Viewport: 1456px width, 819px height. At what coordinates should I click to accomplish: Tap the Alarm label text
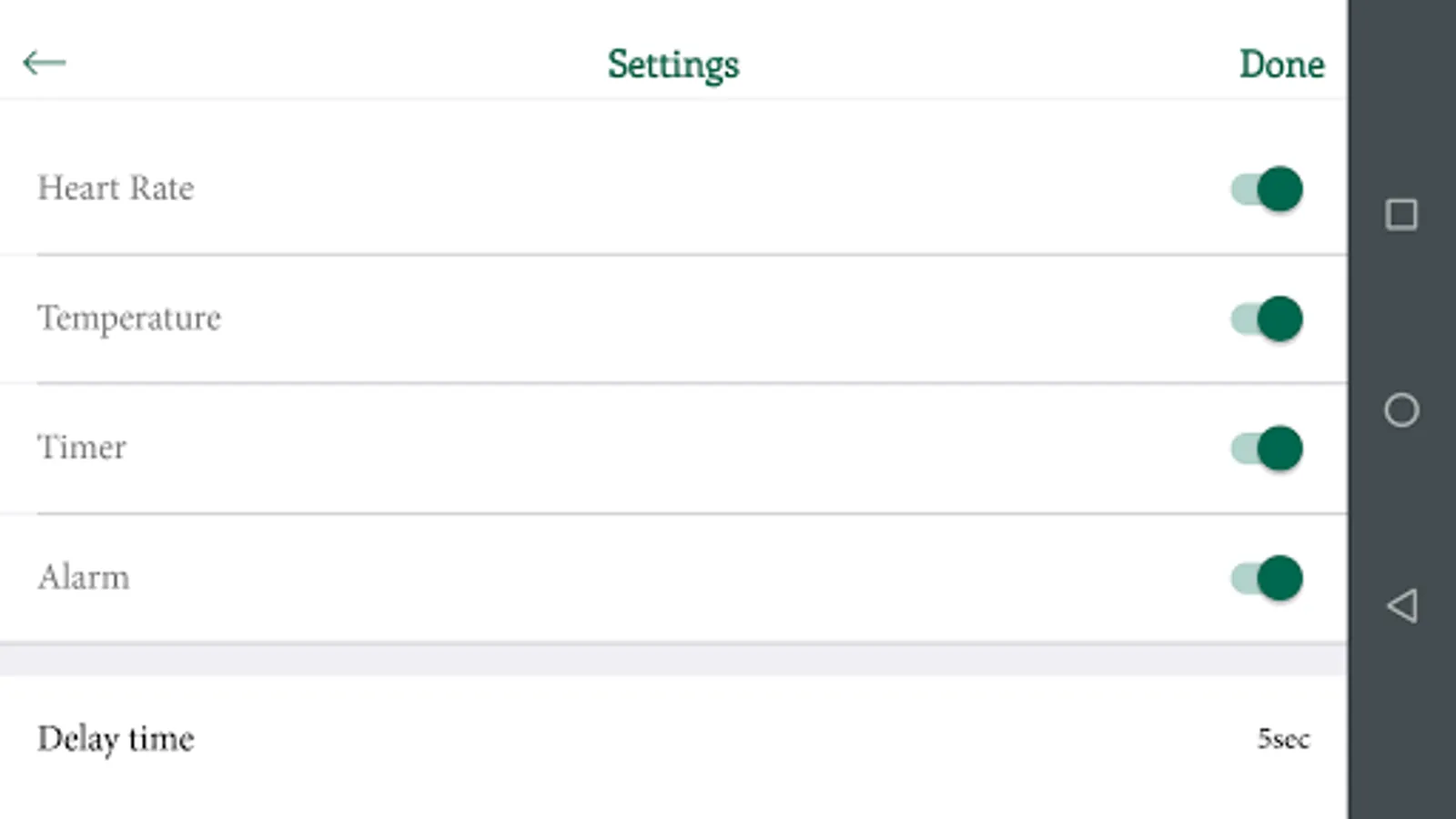pos(84,578)
